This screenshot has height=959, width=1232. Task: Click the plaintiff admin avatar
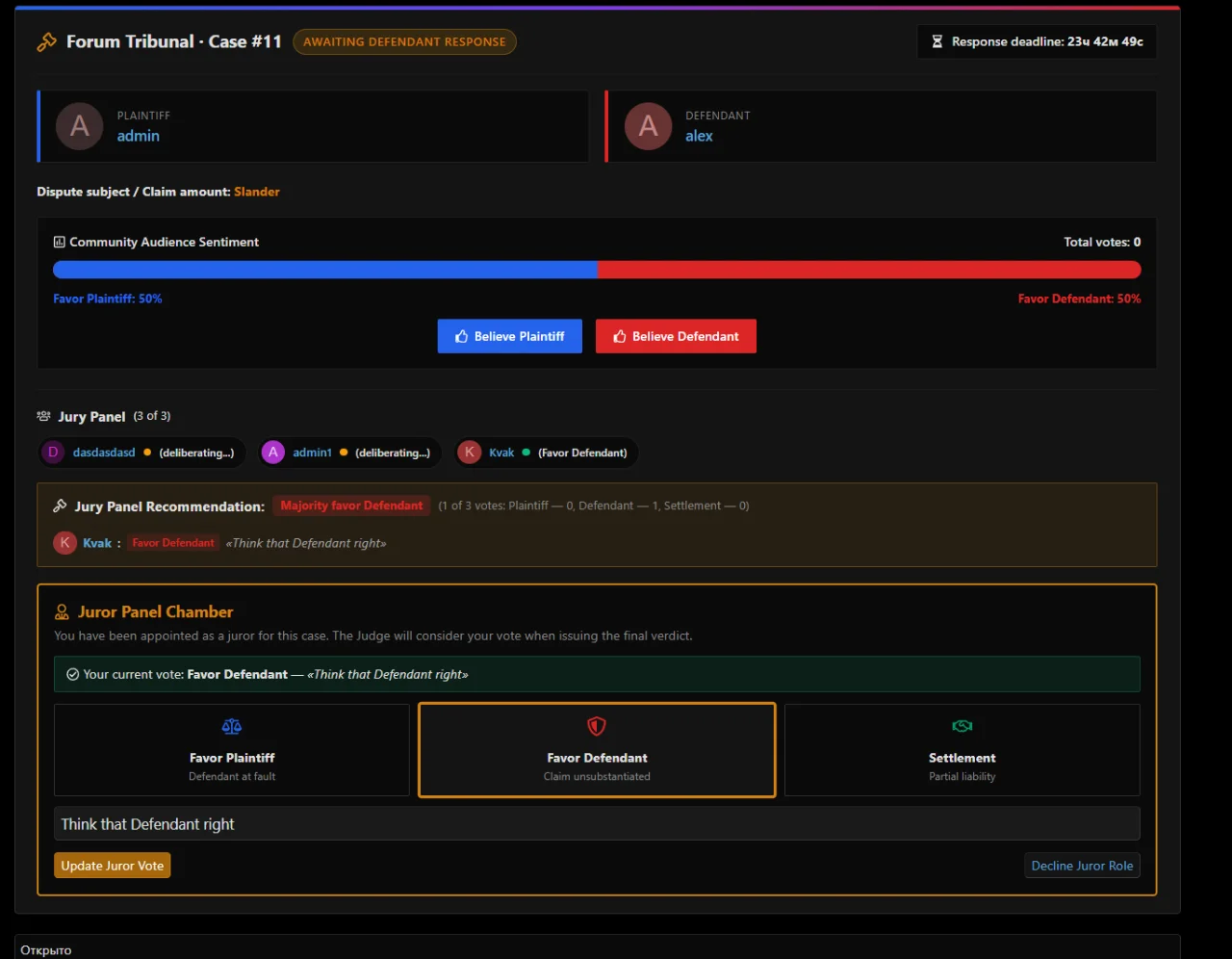[x=80, y=126]
